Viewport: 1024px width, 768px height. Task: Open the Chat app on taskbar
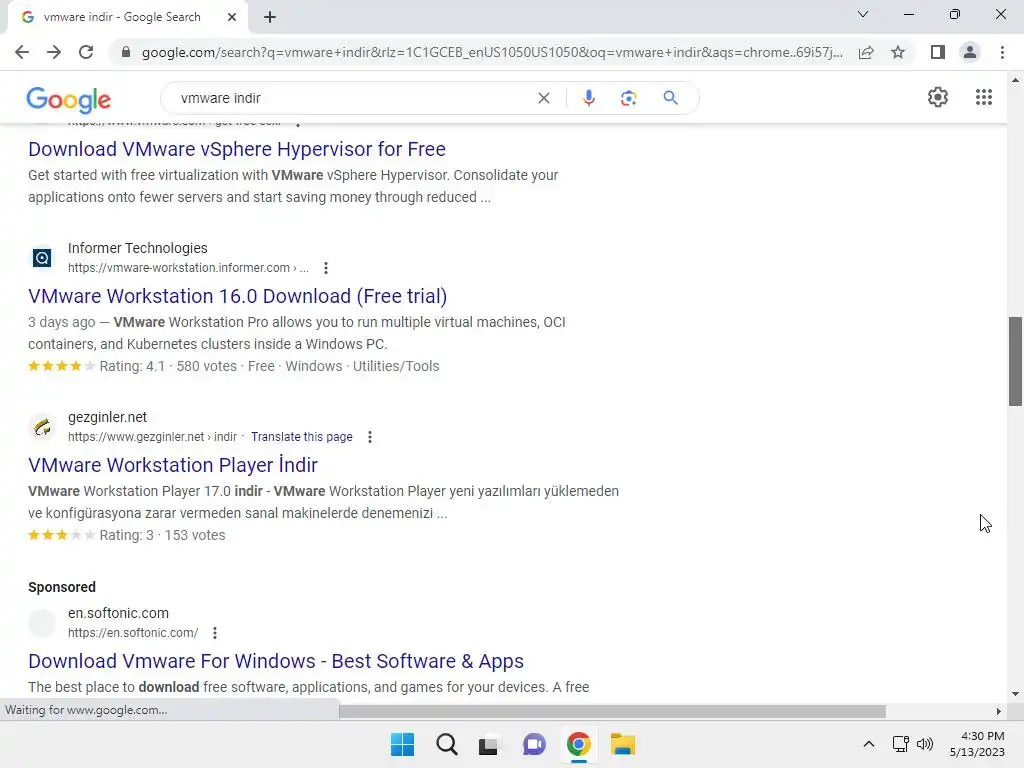[x=534, y=744]
